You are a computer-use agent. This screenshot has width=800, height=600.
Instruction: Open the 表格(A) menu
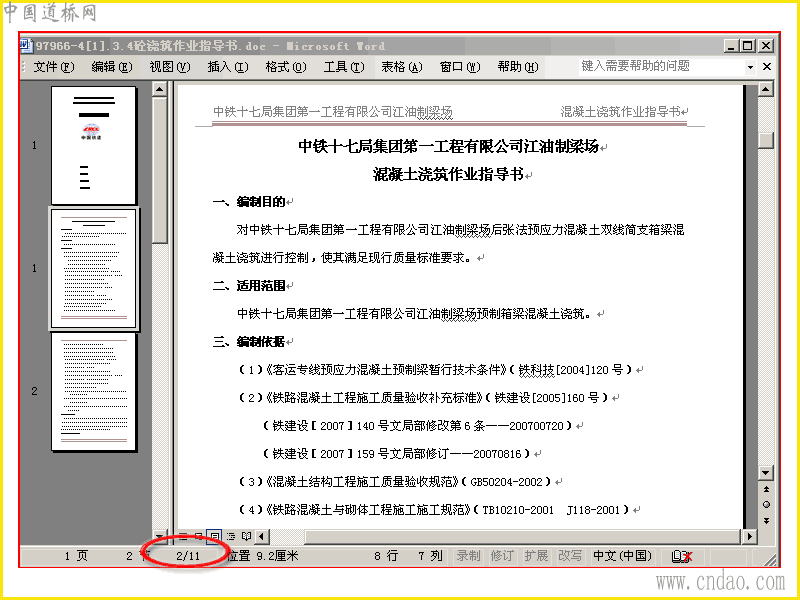click(402, 67)
